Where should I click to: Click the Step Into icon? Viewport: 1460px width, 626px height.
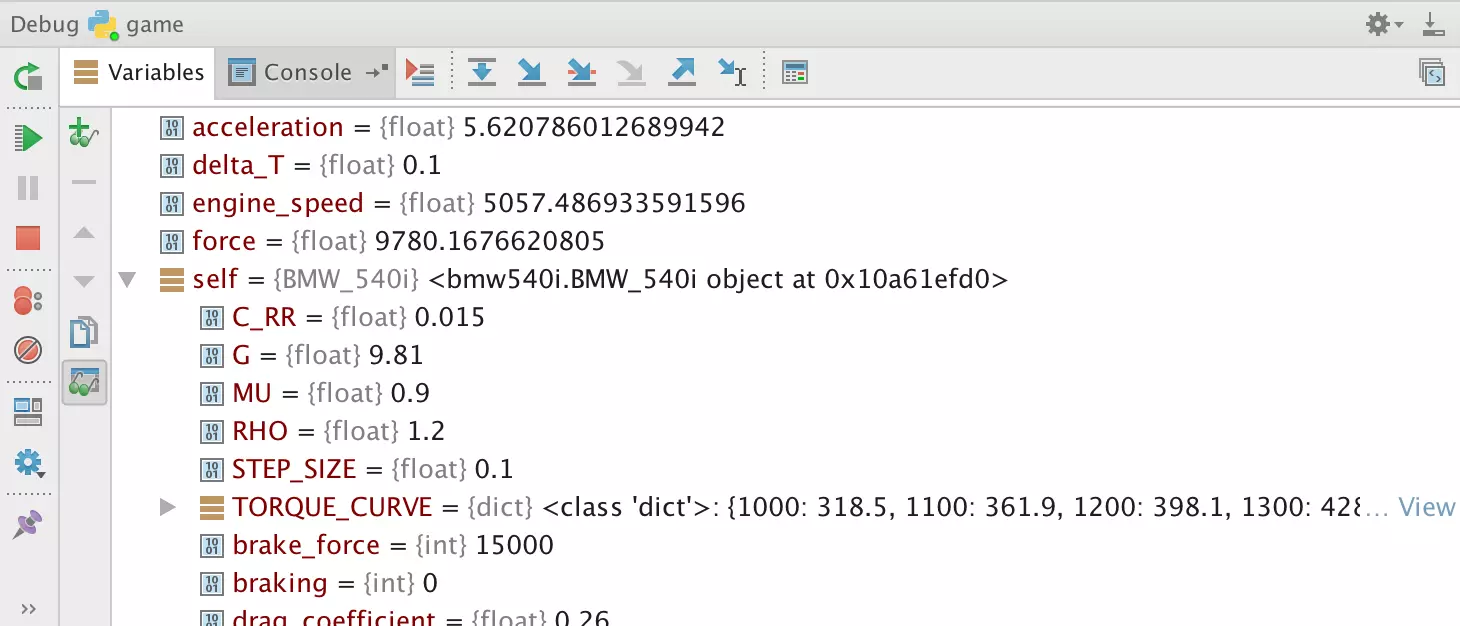click(x=531, y=72)
